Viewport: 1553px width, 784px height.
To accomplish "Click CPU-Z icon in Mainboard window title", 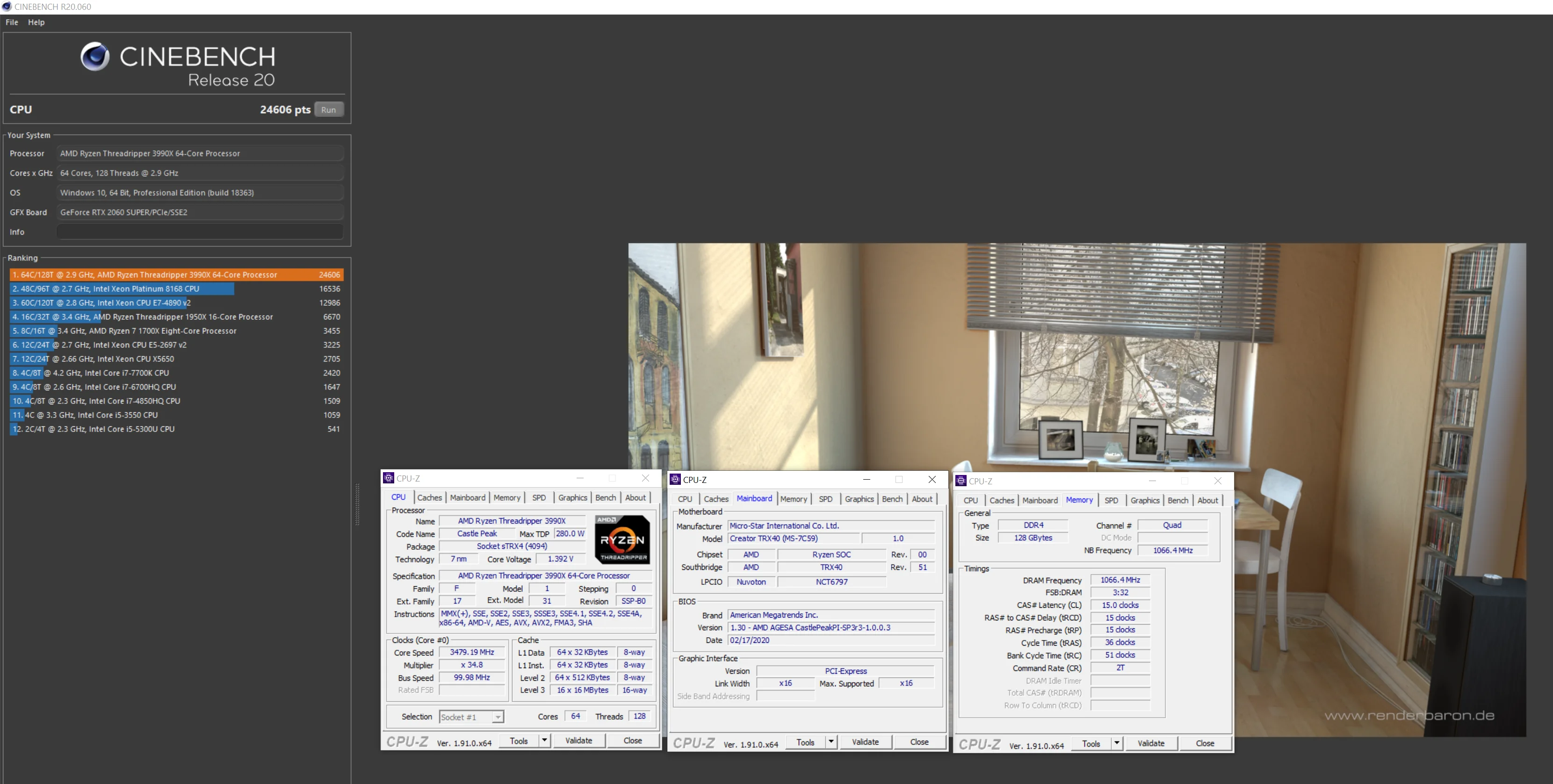I will coord(676,479).
